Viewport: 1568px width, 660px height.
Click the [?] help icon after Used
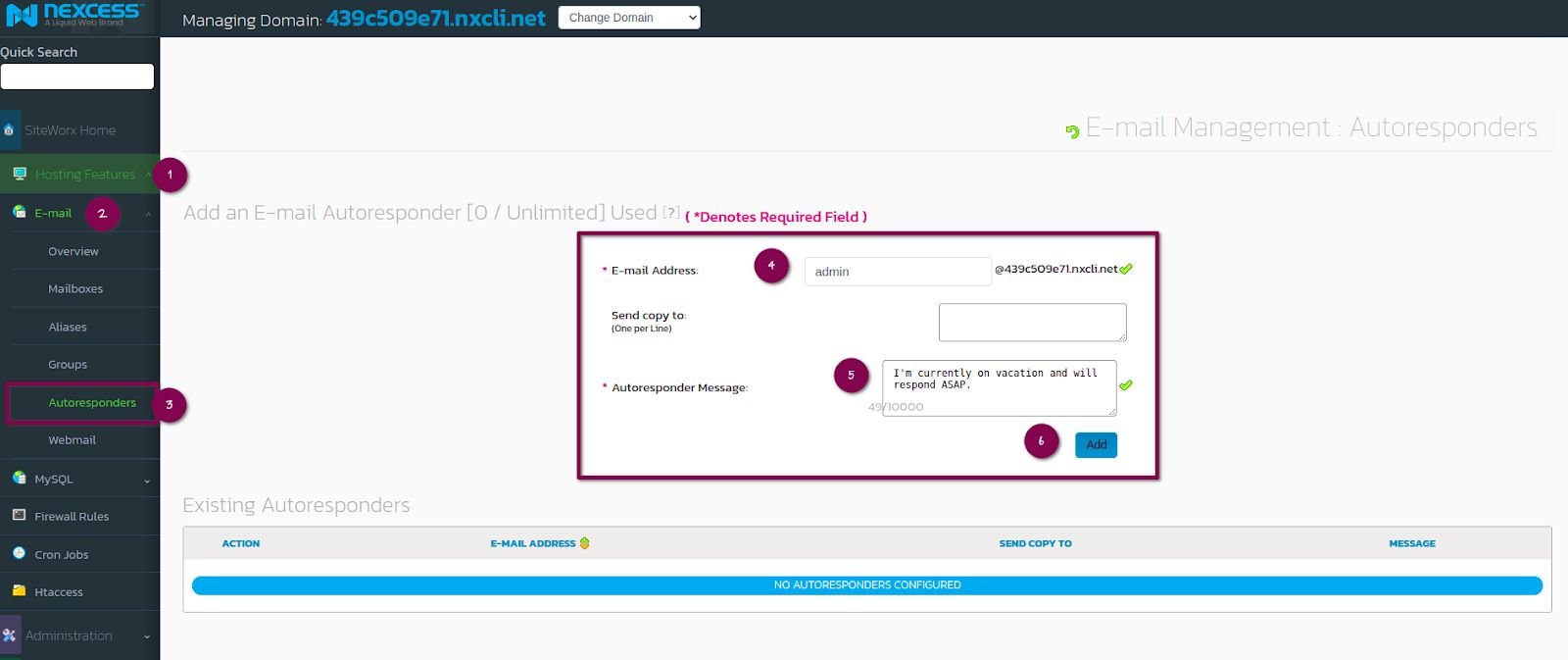(x=671, y=212)
